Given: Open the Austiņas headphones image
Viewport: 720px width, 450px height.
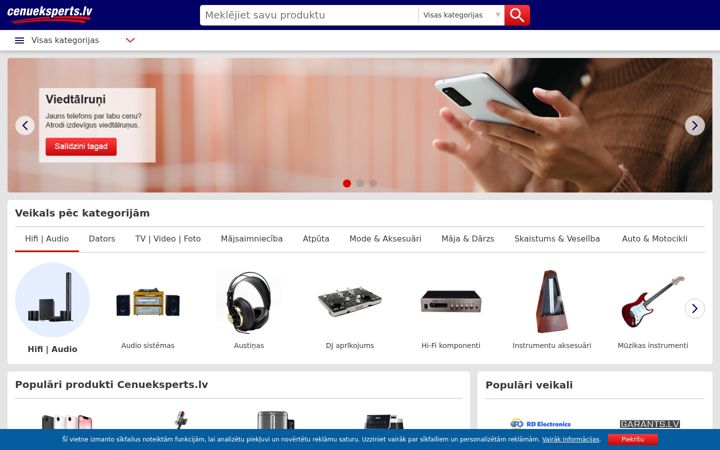Looking at the screenshot, I should click(248, 302).
